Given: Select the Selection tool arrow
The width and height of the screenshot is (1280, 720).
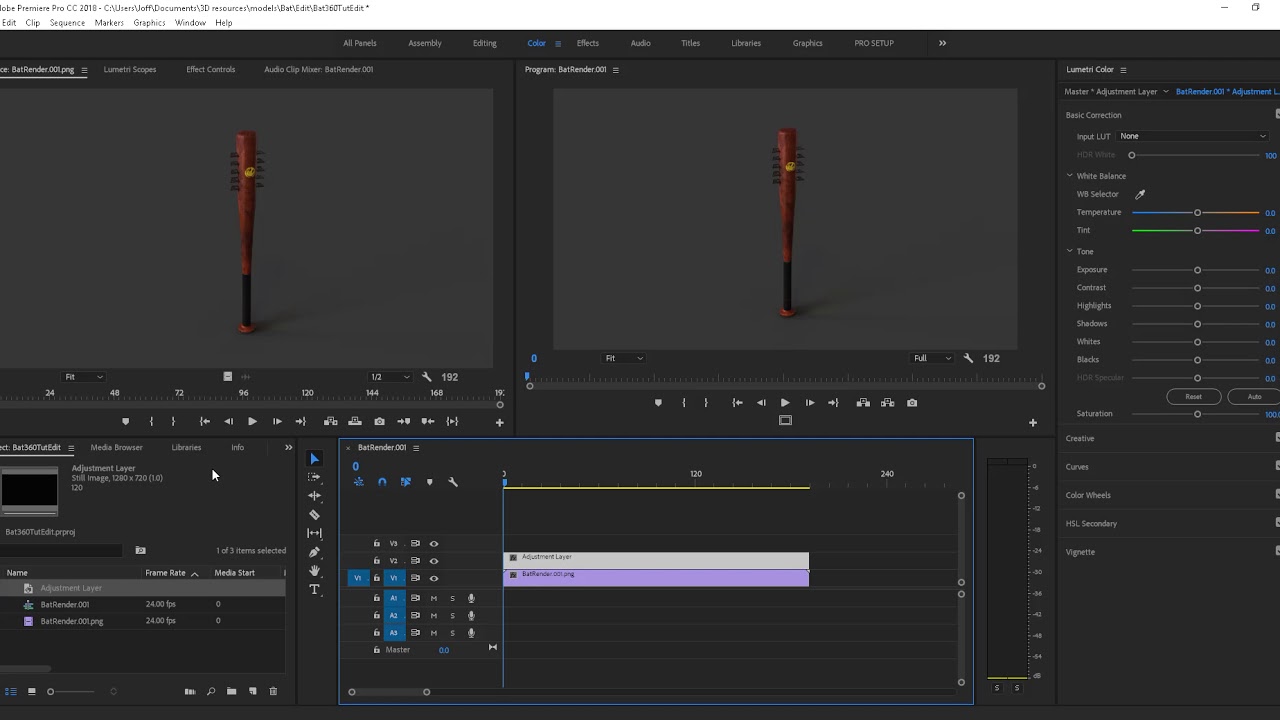Looking at the screenshot, I should coord(314,459).
